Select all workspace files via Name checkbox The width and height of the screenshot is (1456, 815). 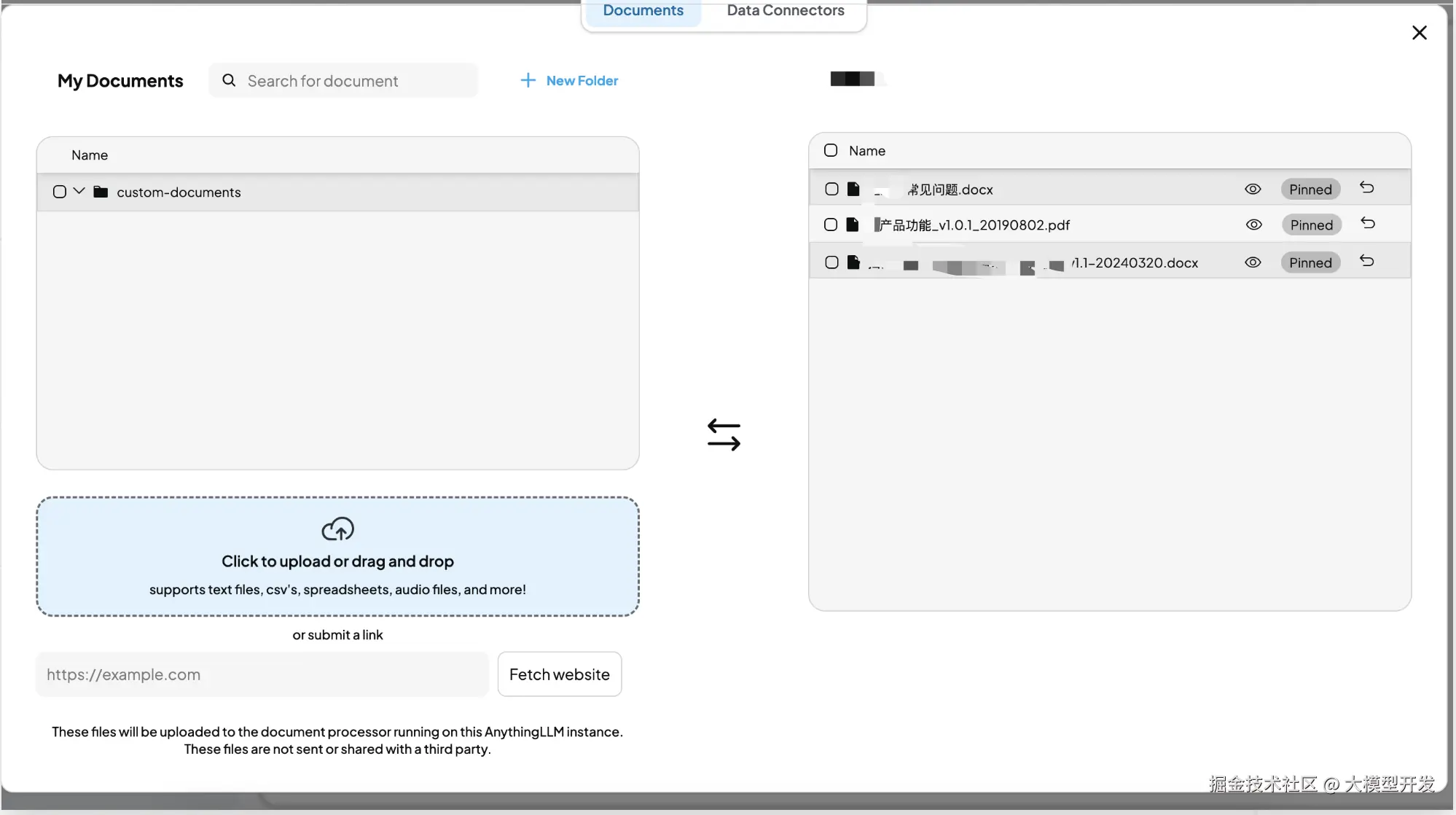[x=831, y=150]
